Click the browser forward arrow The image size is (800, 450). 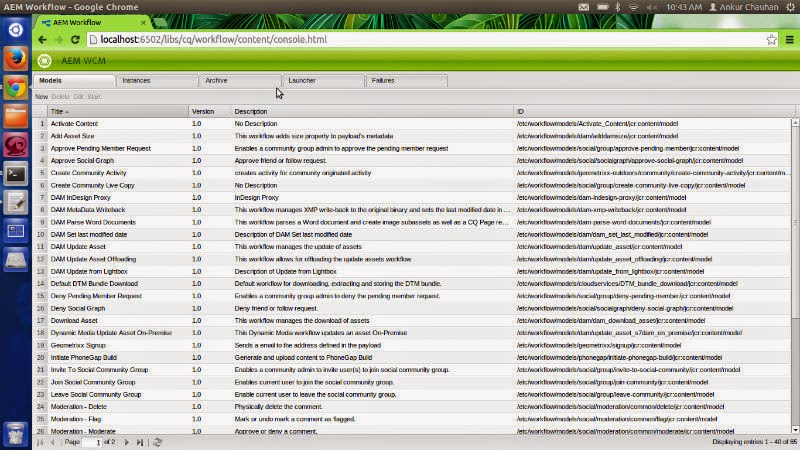[x=59, y=39]
